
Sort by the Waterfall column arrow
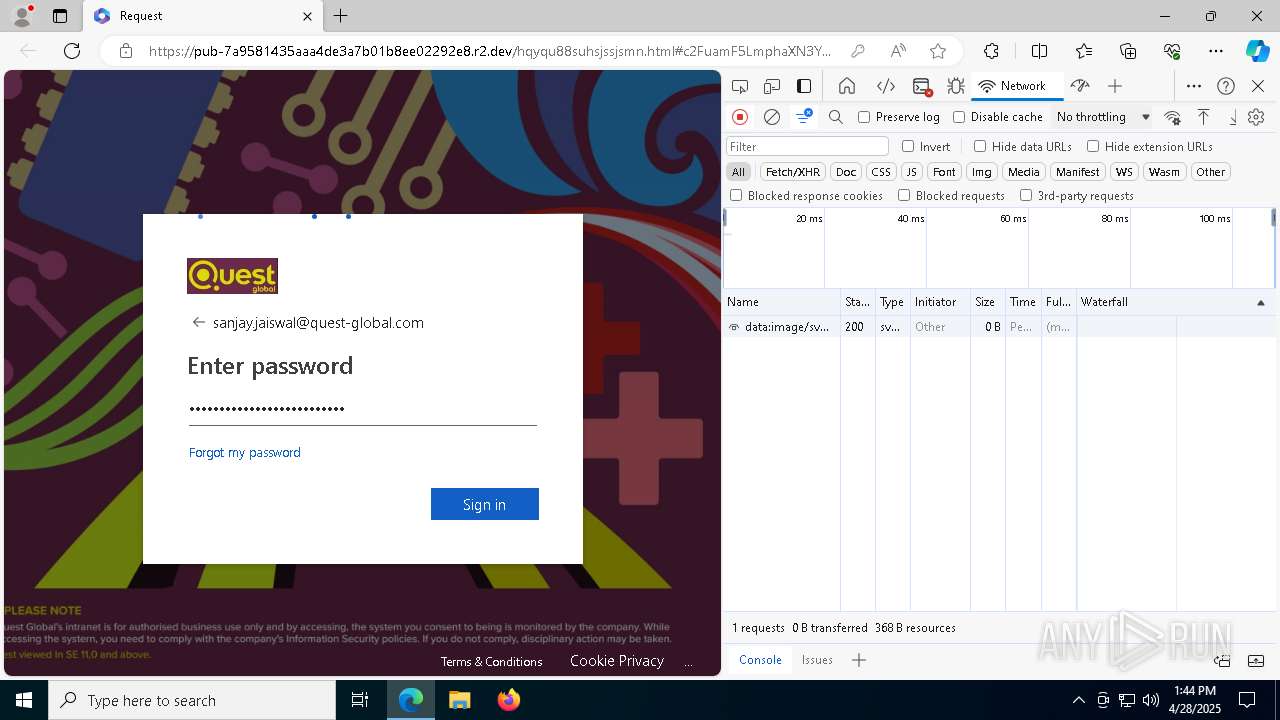[1261, 302]
